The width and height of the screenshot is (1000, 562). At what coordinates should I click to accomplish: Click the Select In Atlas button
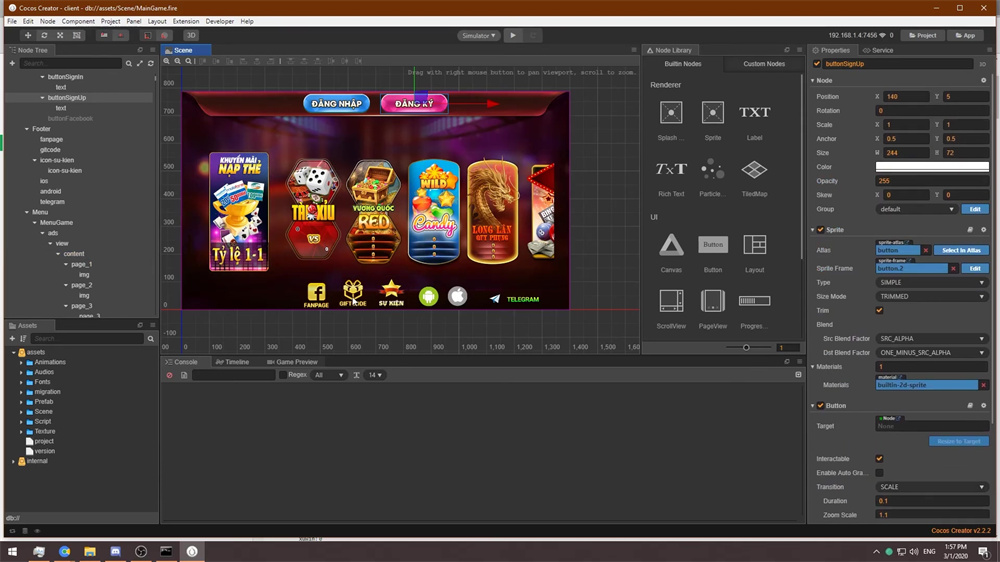coord(961,250)
